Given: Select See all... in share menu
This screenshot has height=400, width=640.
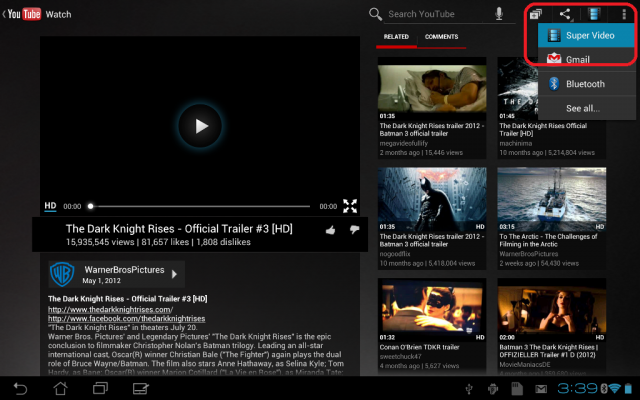Looking at the screenshot, I should [x=586, y=108].
